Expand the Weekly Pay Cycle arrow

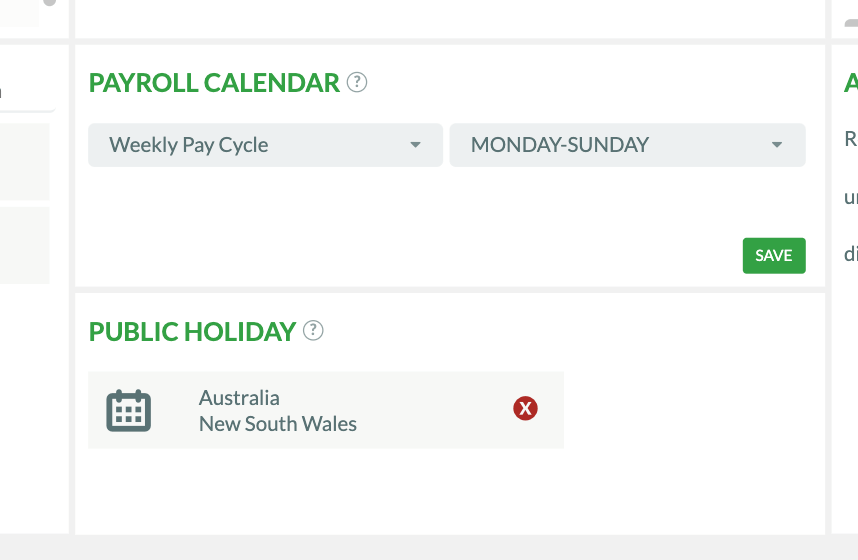point(415,145)
